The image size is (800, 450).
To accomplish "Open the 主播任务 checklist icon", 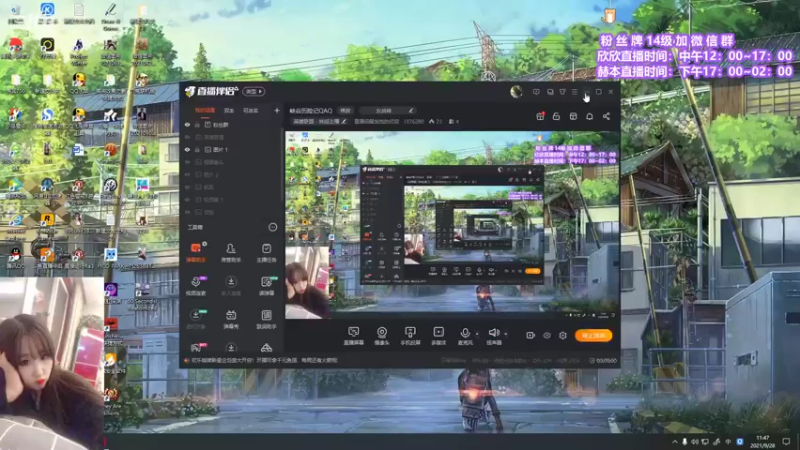I will pyautogui.click(x=266, y=252).
